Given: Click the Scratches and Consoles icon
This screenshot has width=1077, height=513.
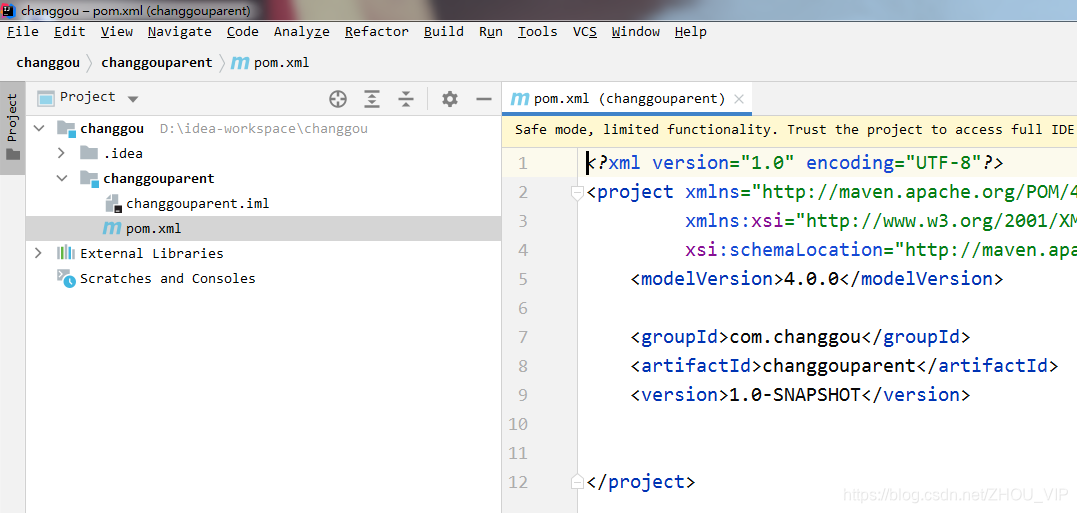Looking at the screenshot, I should tap(66, 278).
